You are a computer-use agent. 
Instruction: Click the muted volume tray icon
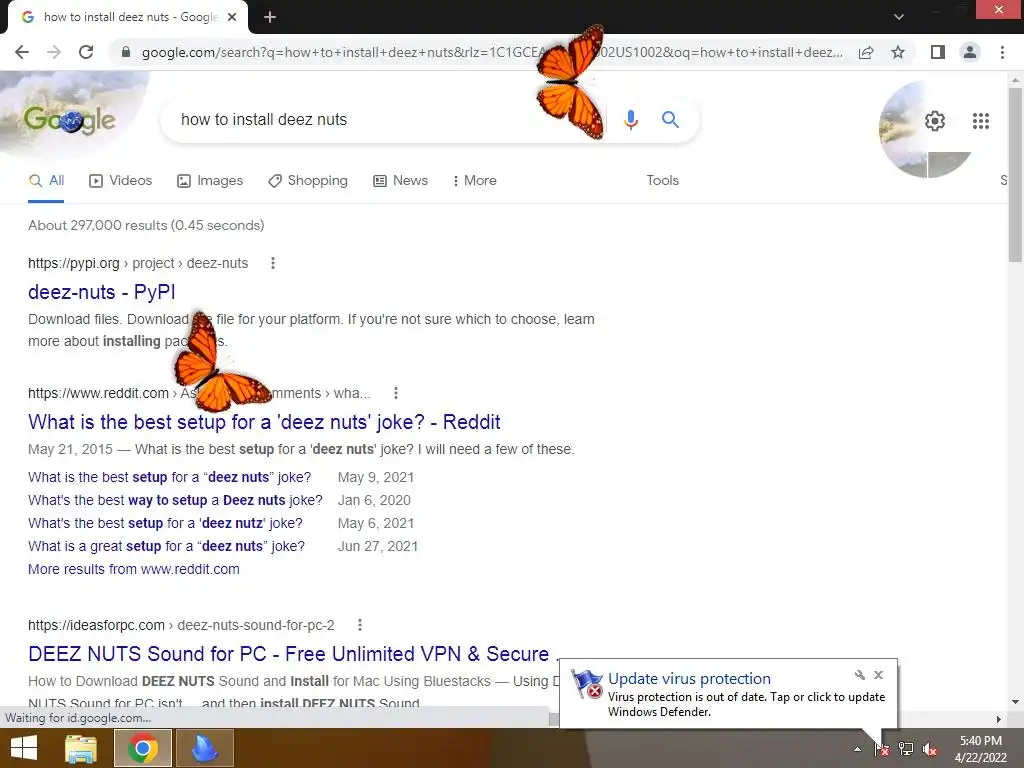pyautogui.click(x=930, y=749)
